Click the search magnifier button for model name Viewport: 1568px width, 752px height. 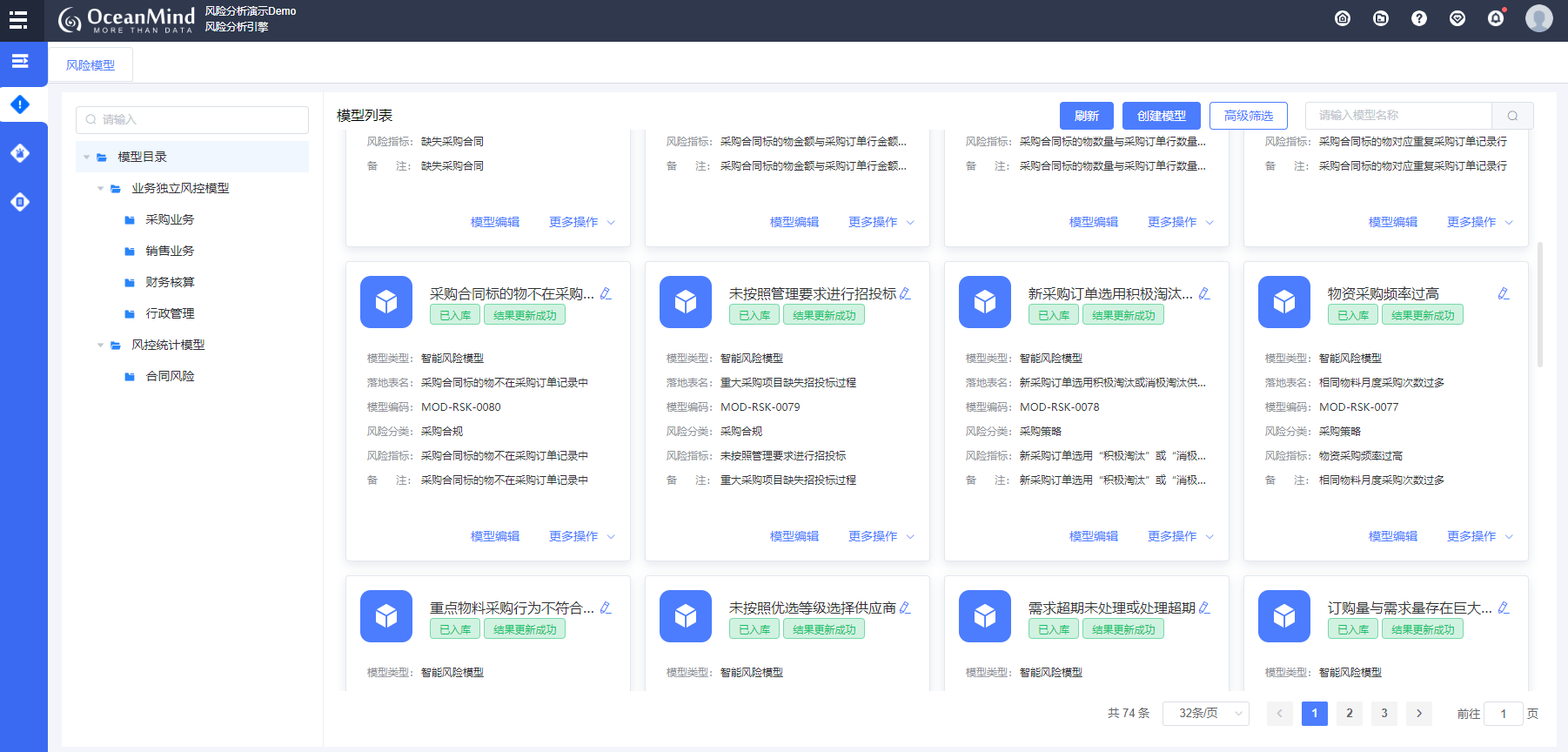click(x=1512, y=116)
